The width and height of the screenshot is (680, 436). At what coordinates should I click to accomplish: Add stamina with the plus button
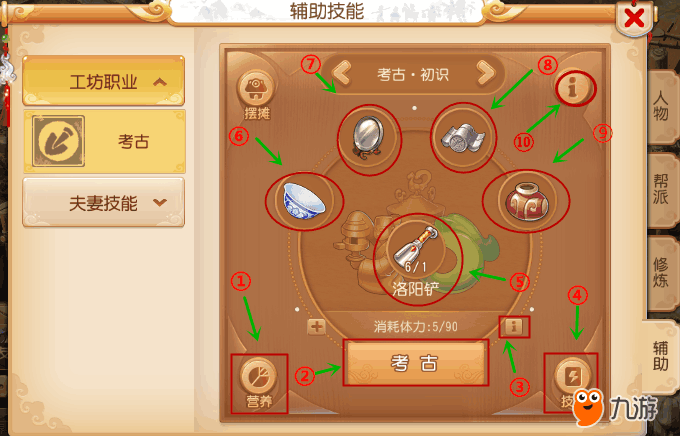[316, 327]
